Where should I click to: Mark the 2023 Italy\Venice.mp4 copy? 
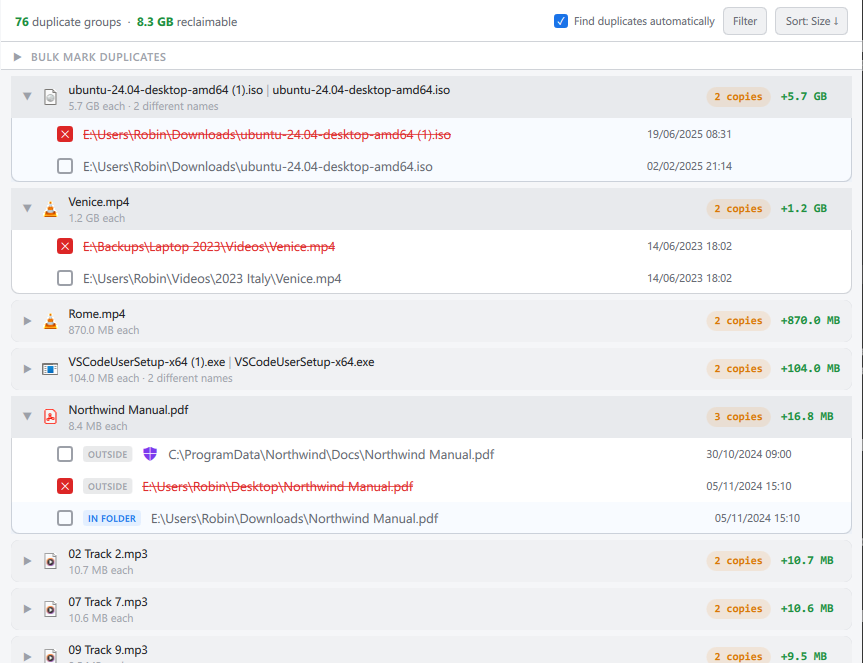coord(65,278)
